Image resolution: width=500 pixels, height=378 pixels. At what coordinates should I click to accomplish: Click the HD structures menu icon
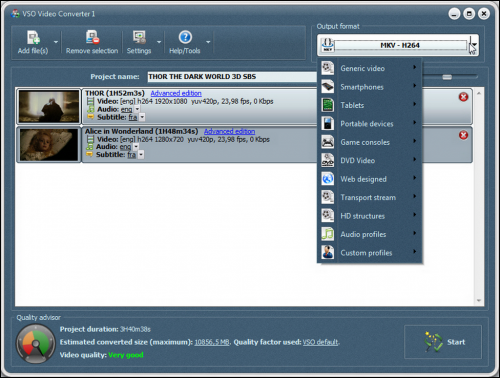click(x=328, y=215)
